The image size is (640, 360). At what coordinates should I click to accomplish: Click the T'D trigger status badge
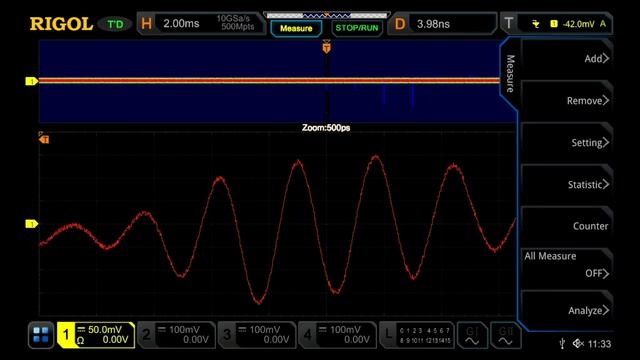coord(115,24)
